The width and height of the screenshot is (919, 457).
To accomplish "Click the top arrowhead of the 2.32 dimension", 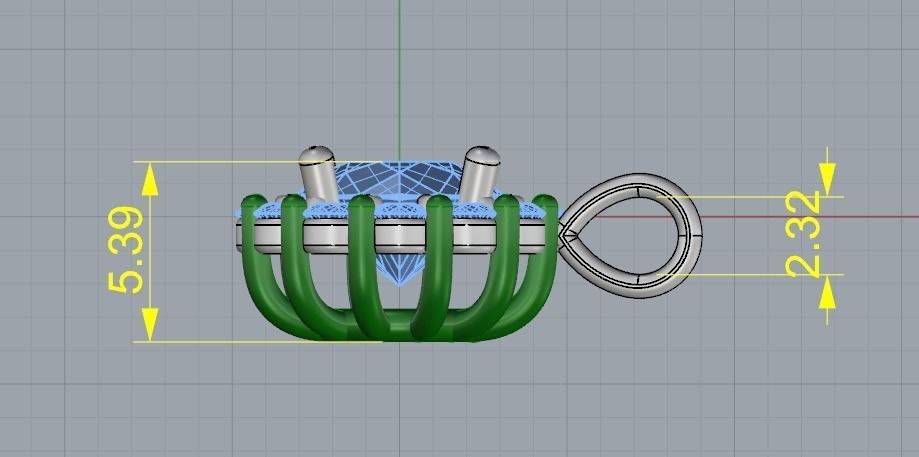I will (827, 179).
